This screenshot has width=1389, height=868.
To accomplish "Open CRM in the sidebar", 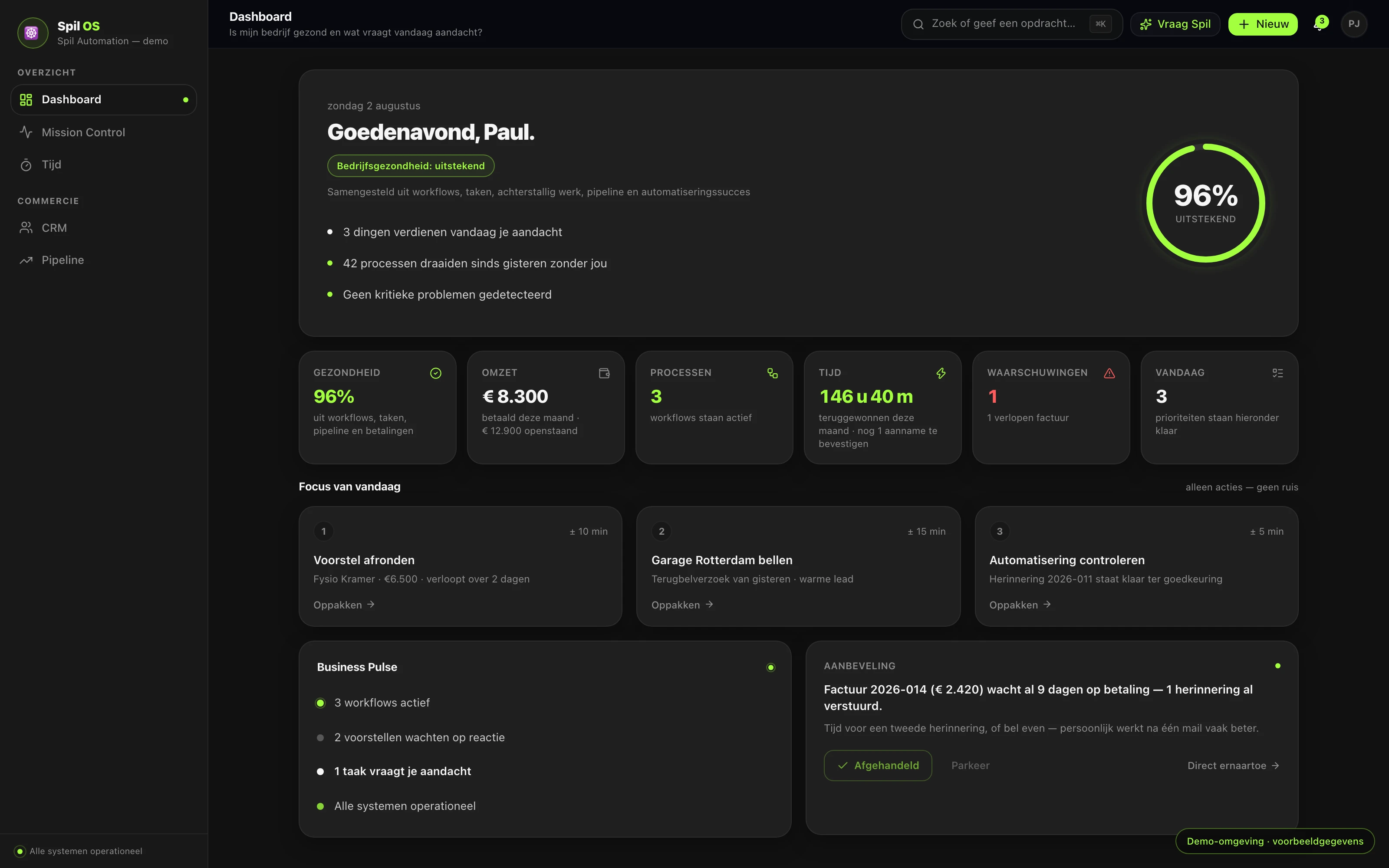I will tap(104, 228).
